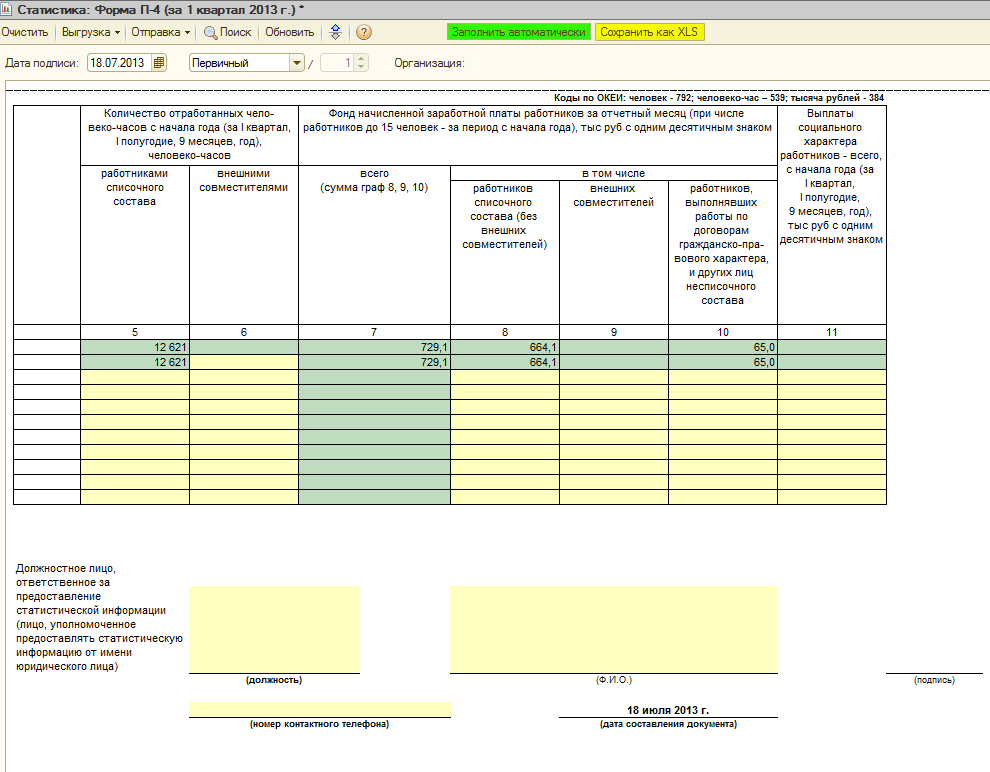Open the calendar picker for signing date
Screen dimensions: 990x772
click(x=159, y=63)
